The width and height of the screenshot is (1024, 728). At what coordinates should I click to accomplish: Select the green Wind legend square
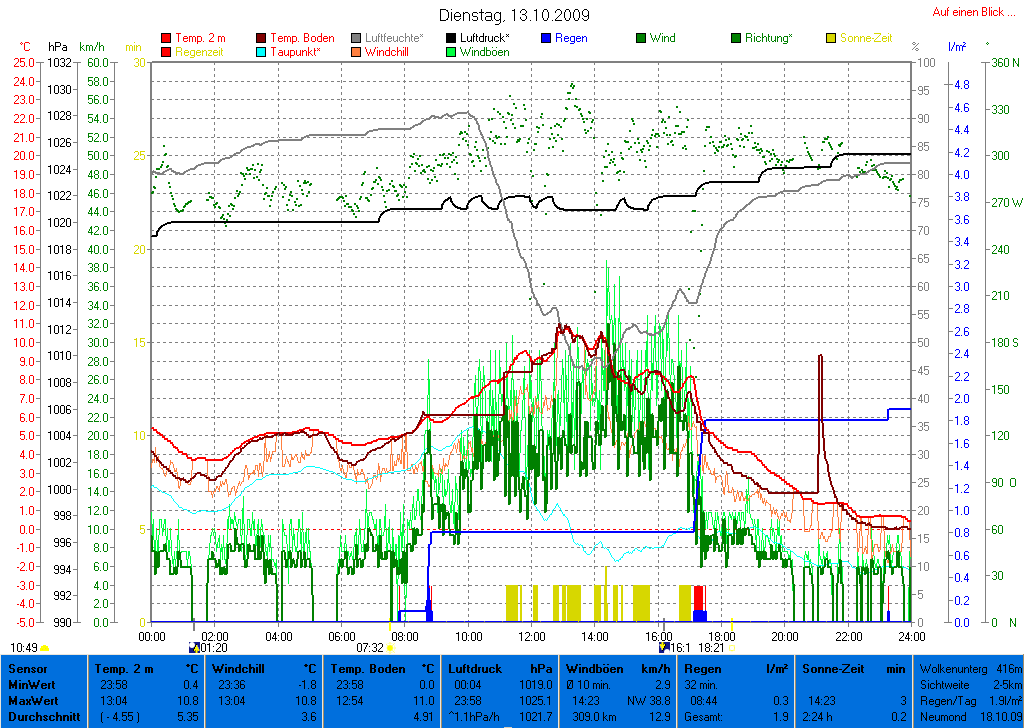(x=642, y=38)
